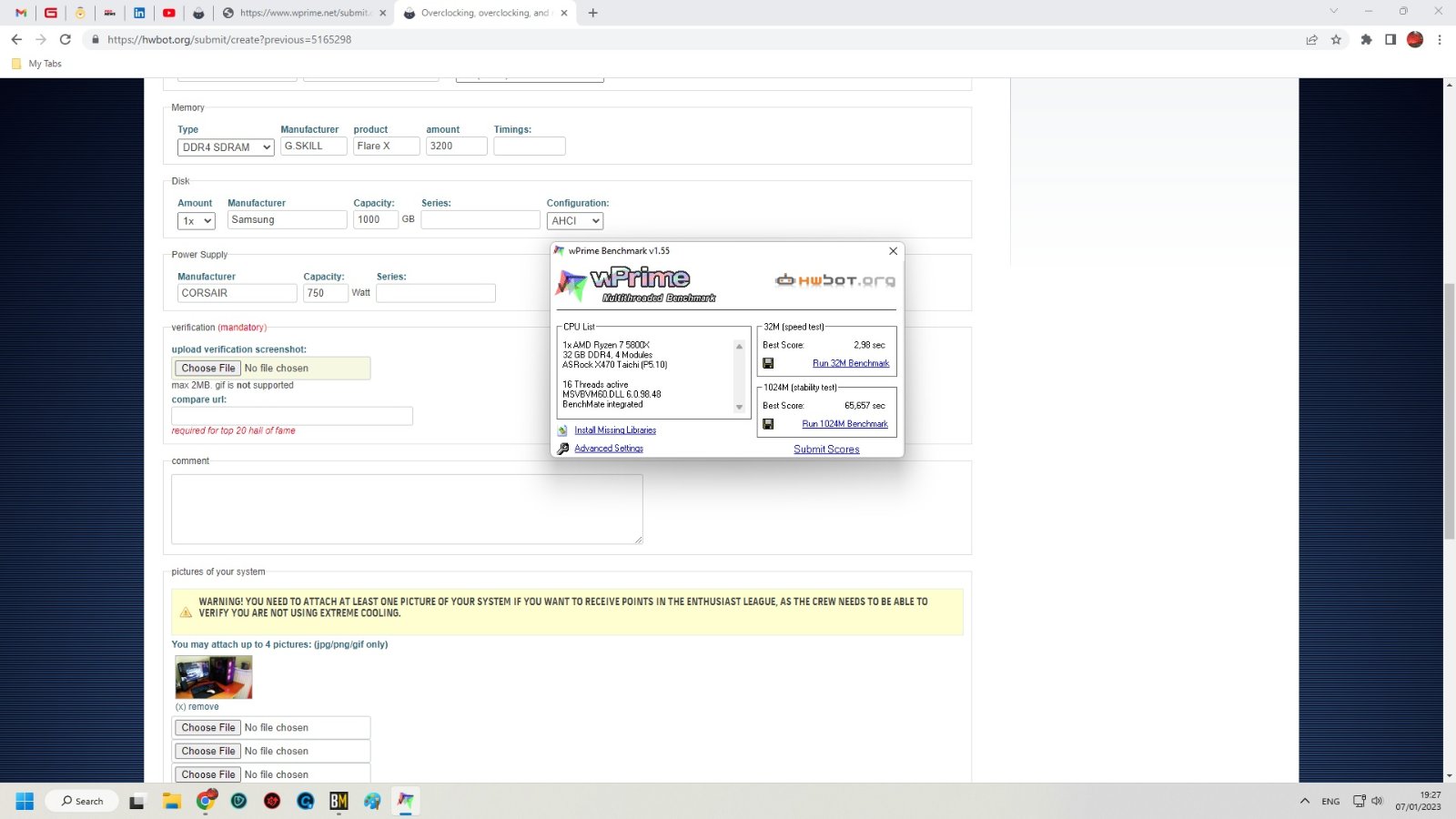Viewport: 1456px width, 819px height.
Task: Edit memory amount 3200 field
Action: point(456,146)
